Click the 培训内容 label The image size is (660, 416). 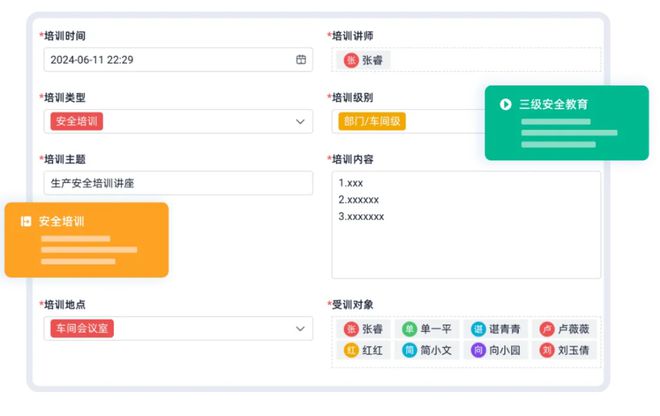tap(353, 159)
